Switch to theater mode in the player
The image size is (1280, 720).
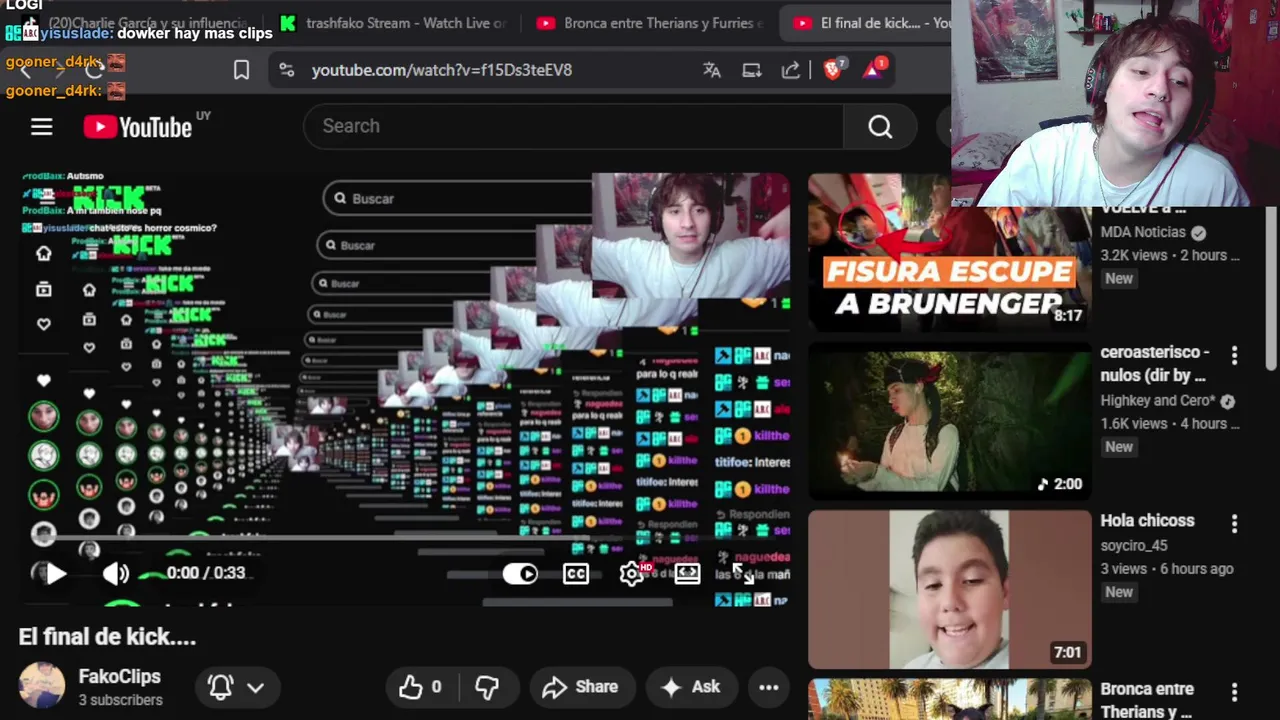[x=687, y=573]
